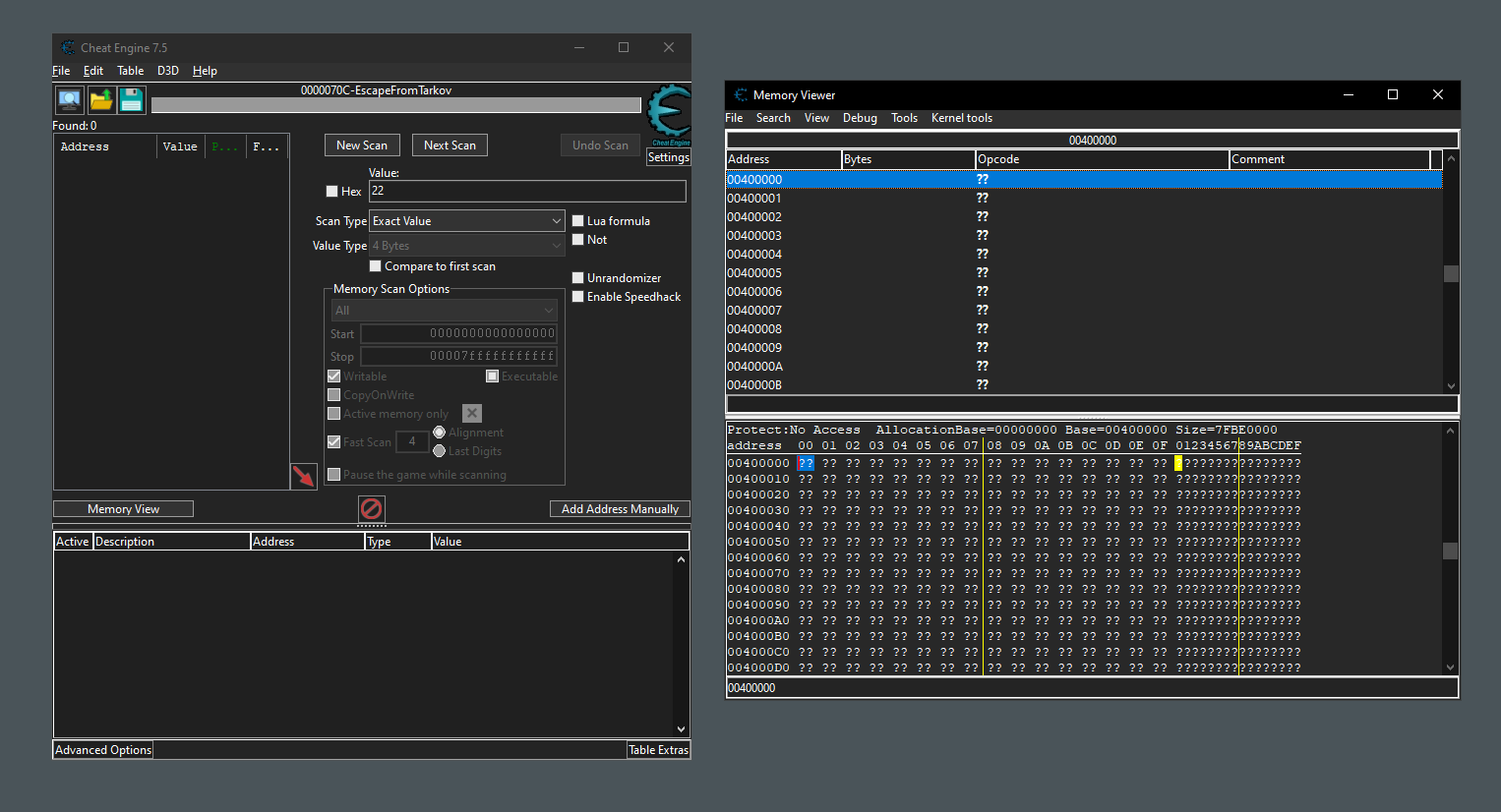Select hex dump row 00400050

point(1014,543)
